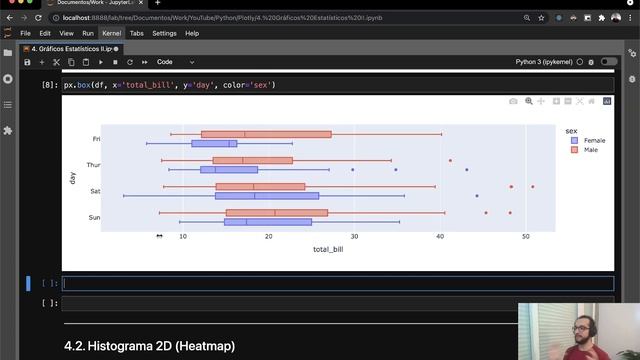Screen dimensions: 640x360
Task: Paste cell from clipboard
Action: [86, 62]
